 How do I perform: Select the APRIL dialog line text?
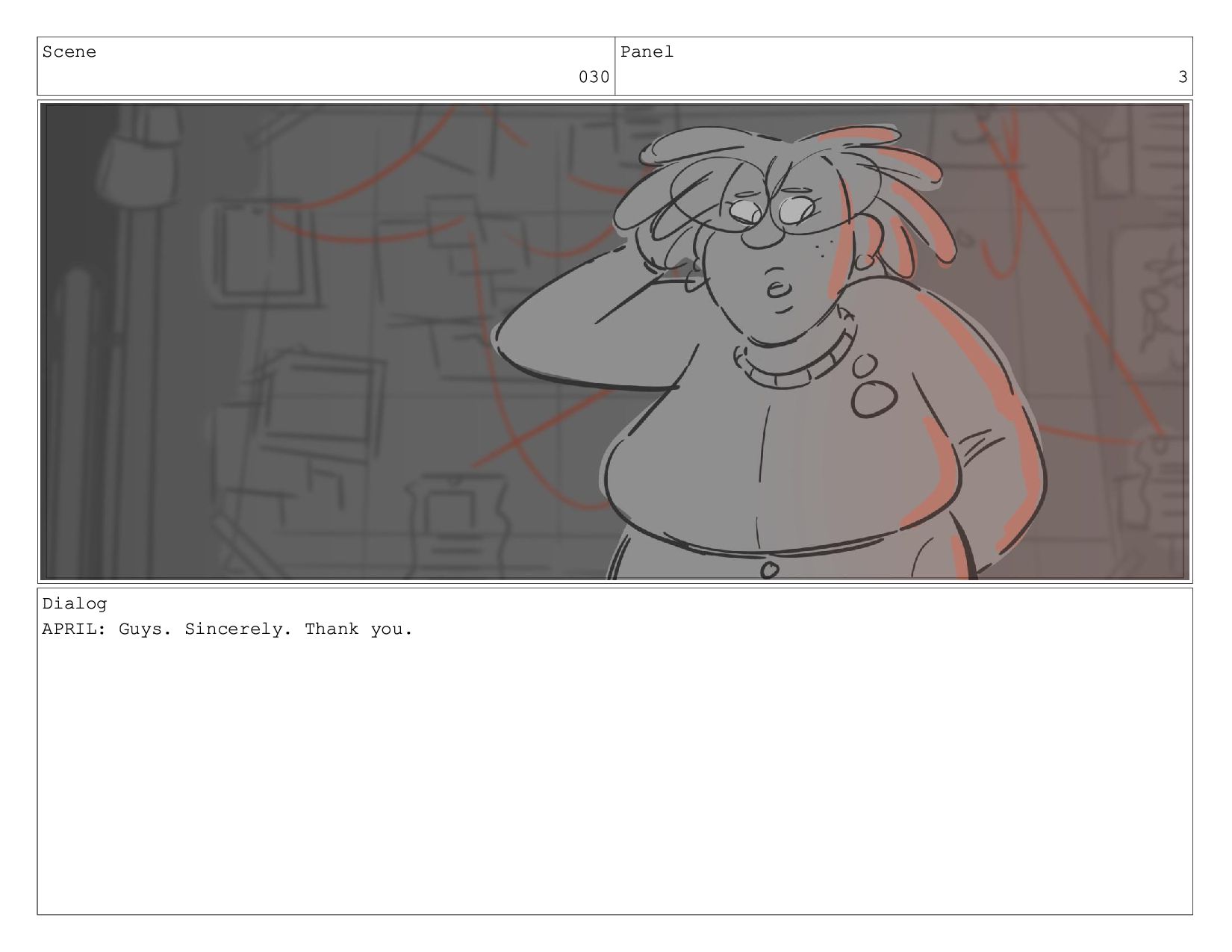[227, 629]
